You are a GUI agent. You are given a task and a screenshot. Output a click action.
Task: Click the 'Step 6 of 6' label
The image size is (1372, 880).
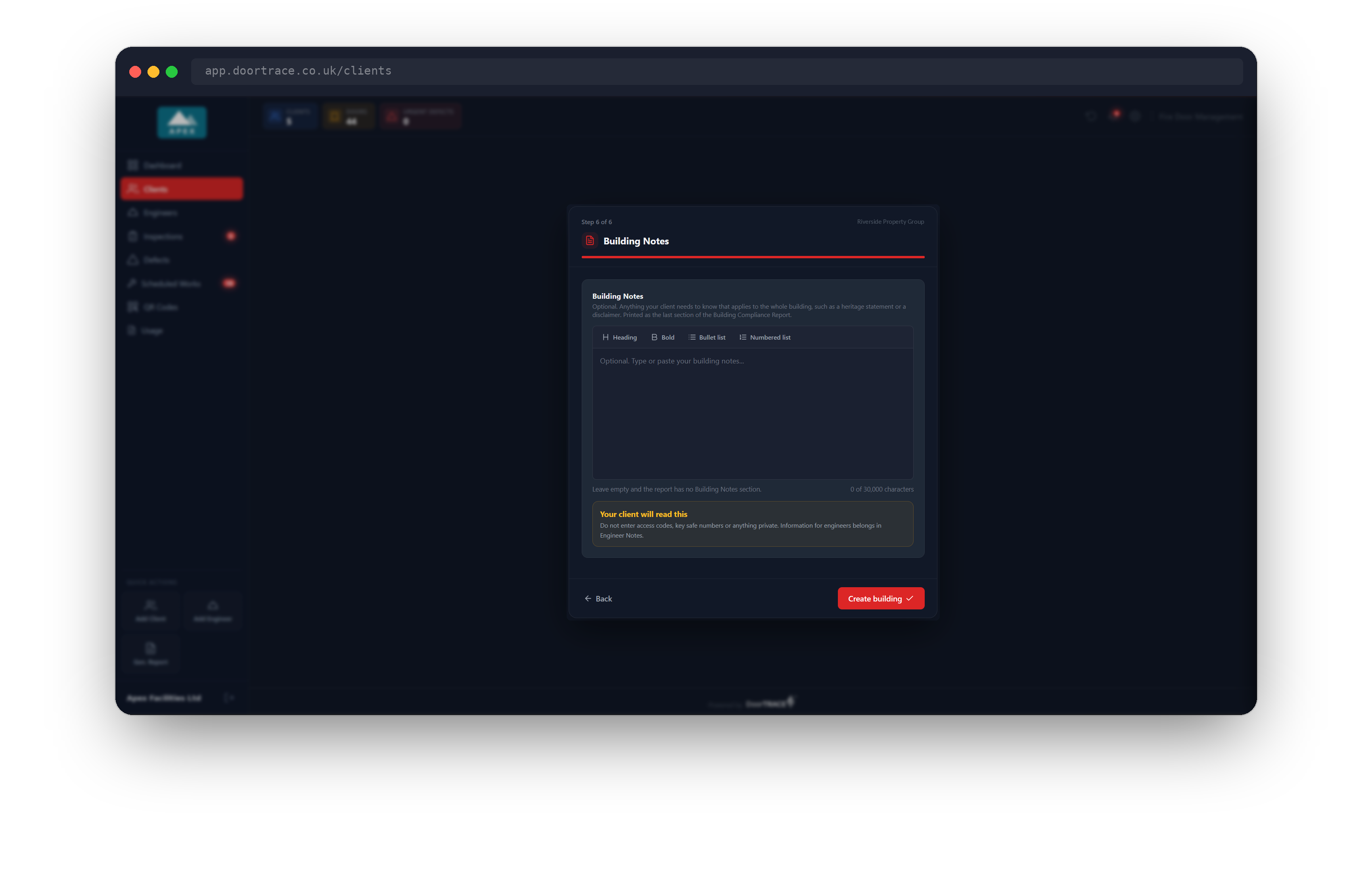click(x=596, y=222)
